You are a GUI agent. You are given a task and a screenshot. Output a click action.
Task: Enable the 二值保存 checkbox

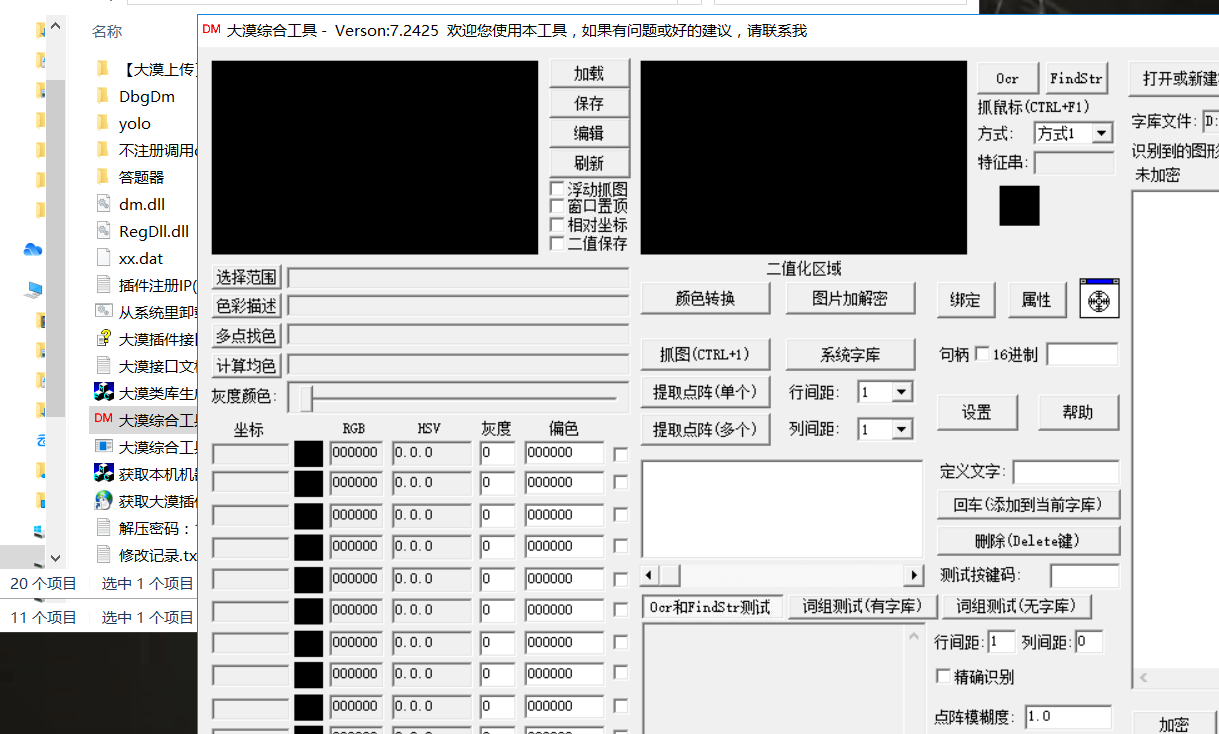(557, 243)
